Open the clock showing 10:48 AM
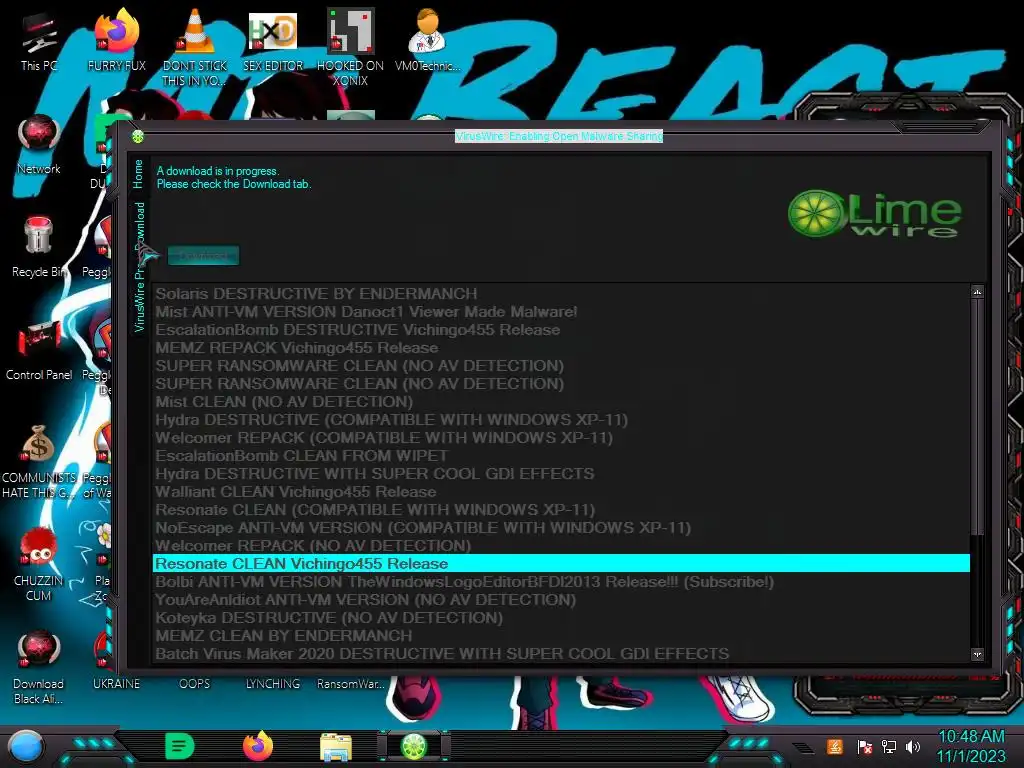 (971, 746)
